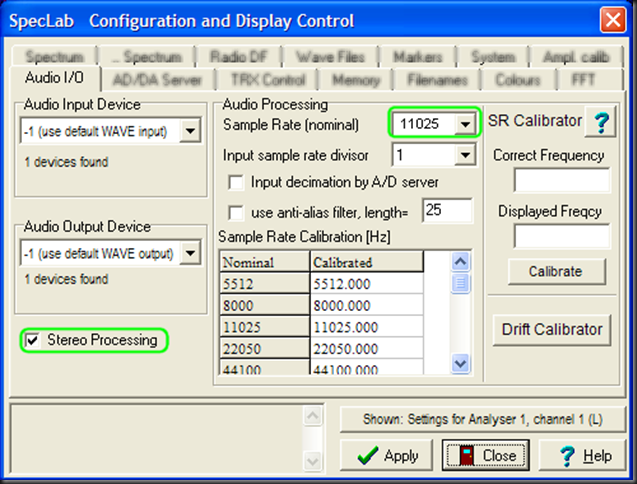Enable the use anti-alias filter checkbox

[x=236, y=213]
